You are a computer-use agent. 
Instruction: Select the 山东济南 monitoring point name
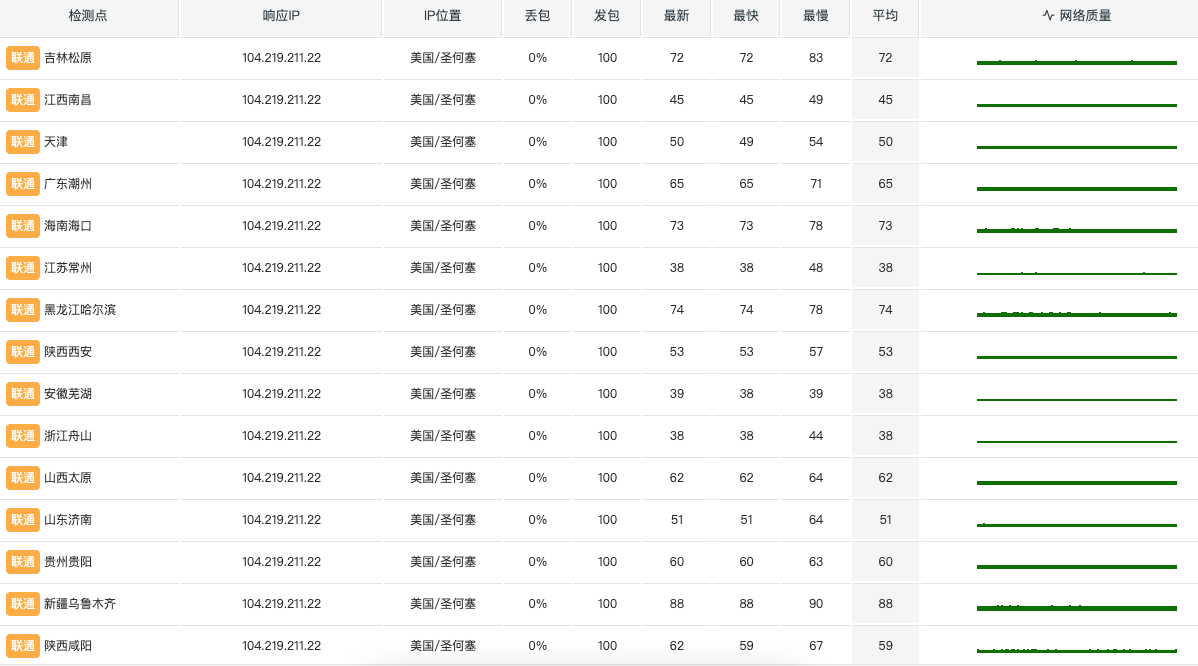point(68,520)
